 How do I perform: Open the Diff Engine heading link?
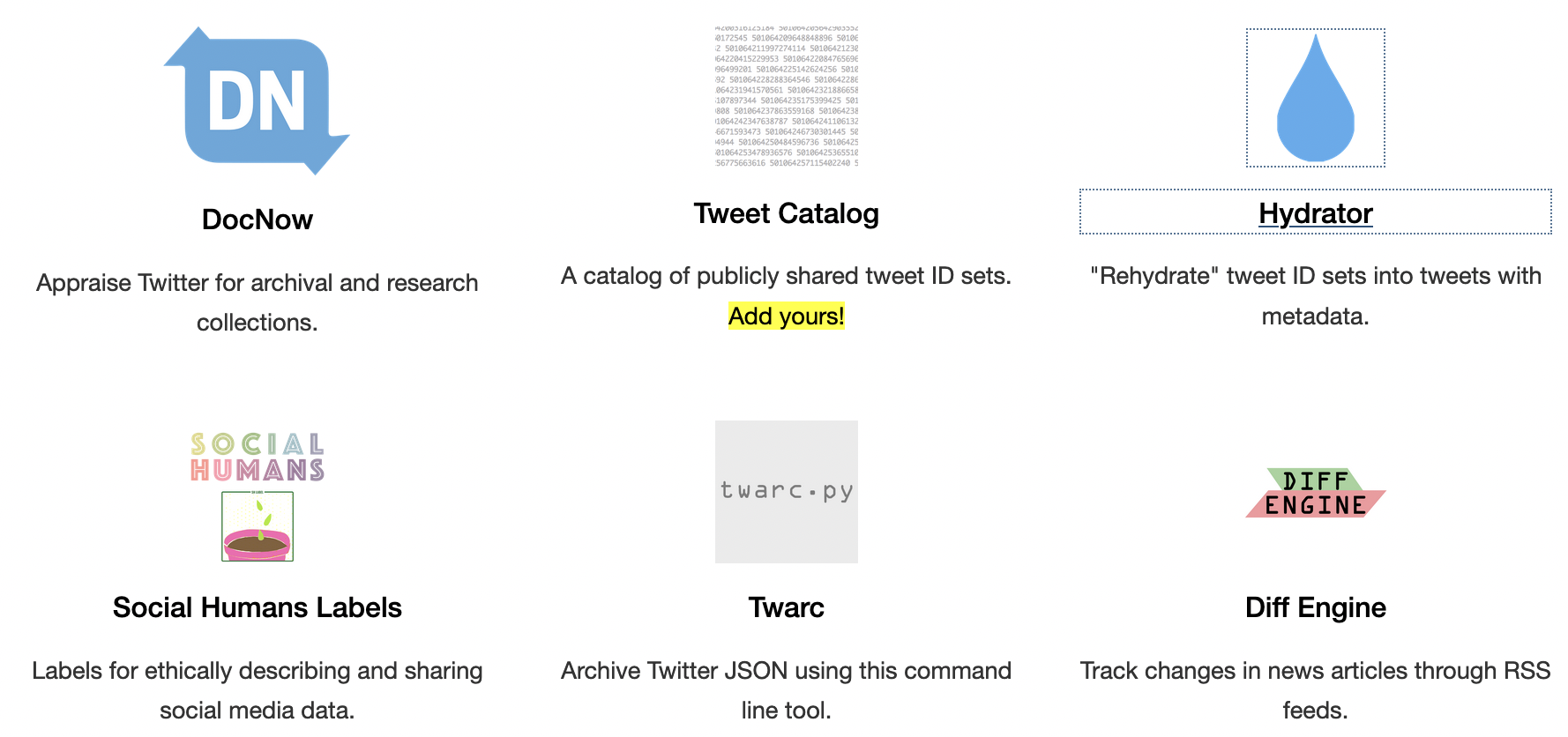pos(1315,607)
